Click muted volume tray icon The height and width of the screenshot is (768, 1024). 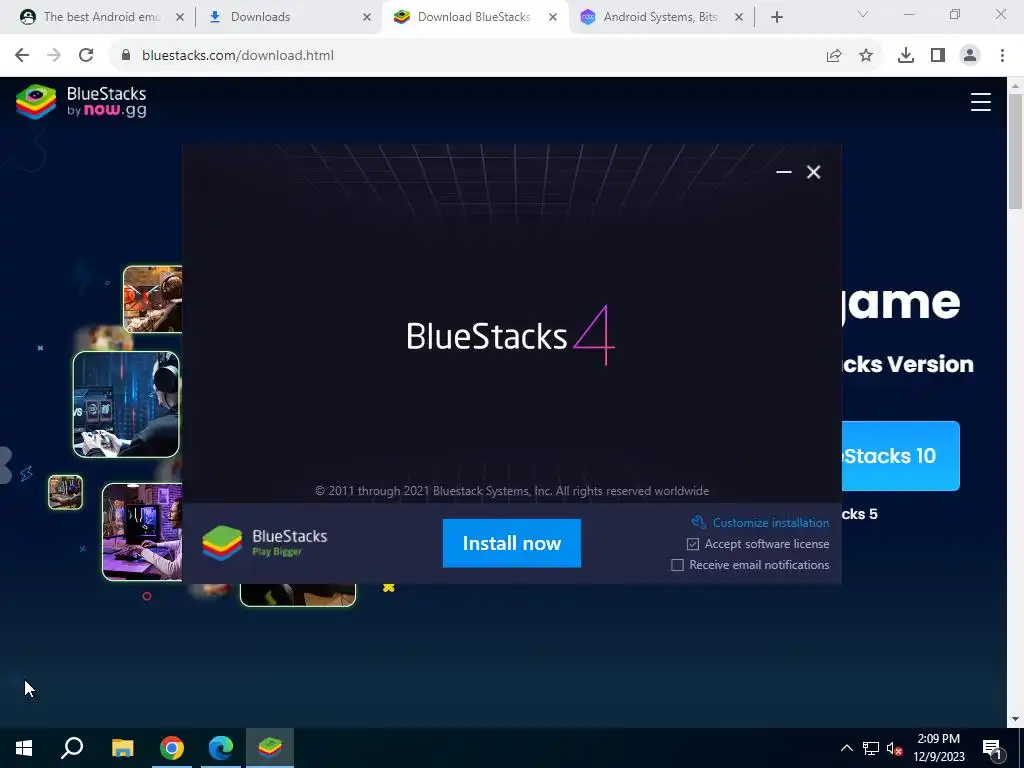[895, 748]
